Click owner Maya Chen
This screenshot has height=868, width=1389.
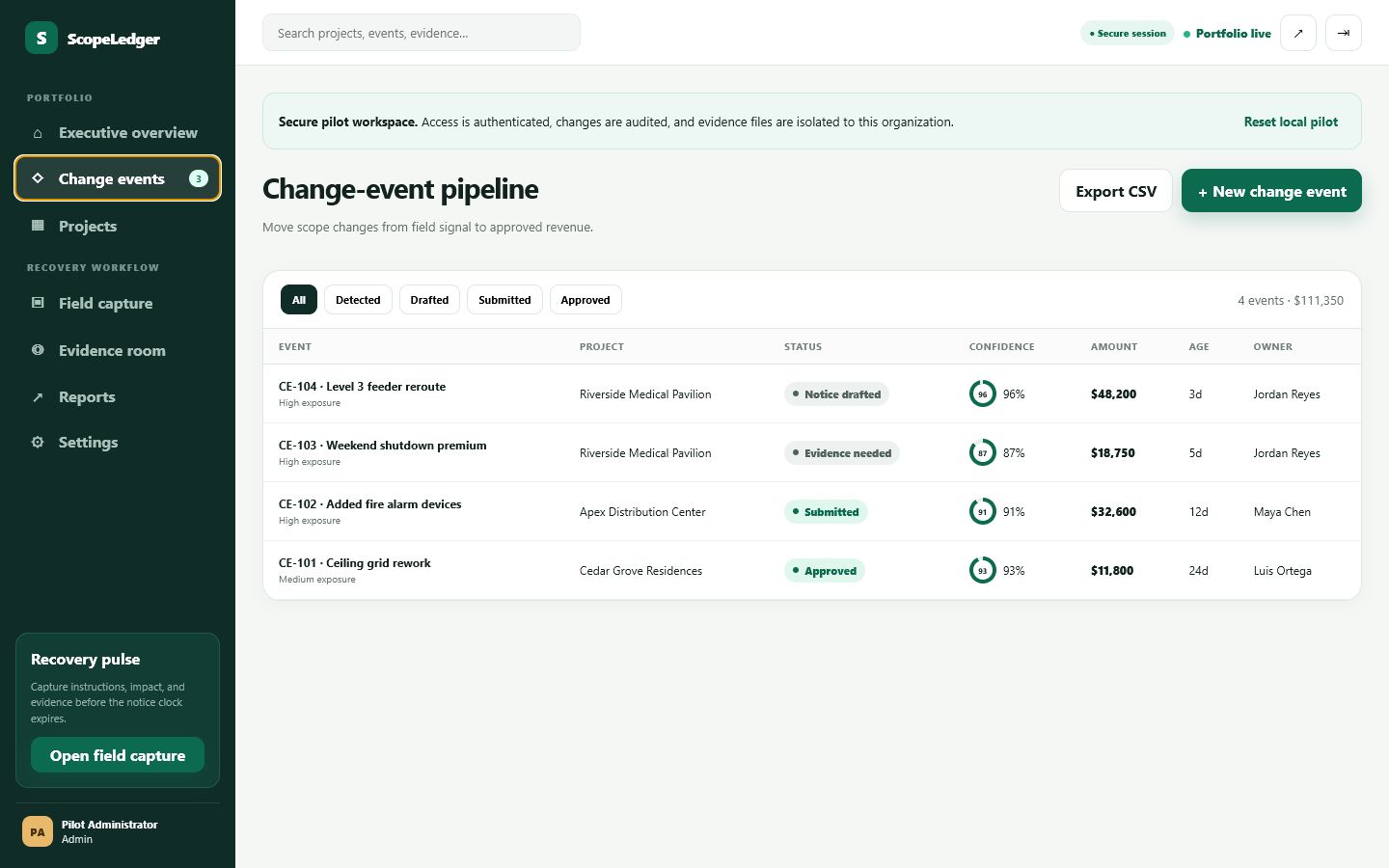tap(1282, 512)
